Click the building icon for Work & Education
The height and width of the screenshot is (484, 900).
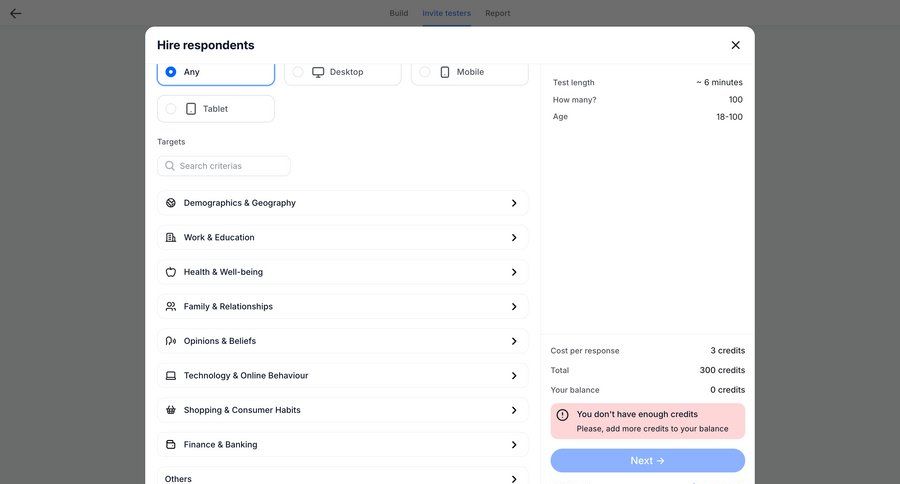(x=171, y=238)
